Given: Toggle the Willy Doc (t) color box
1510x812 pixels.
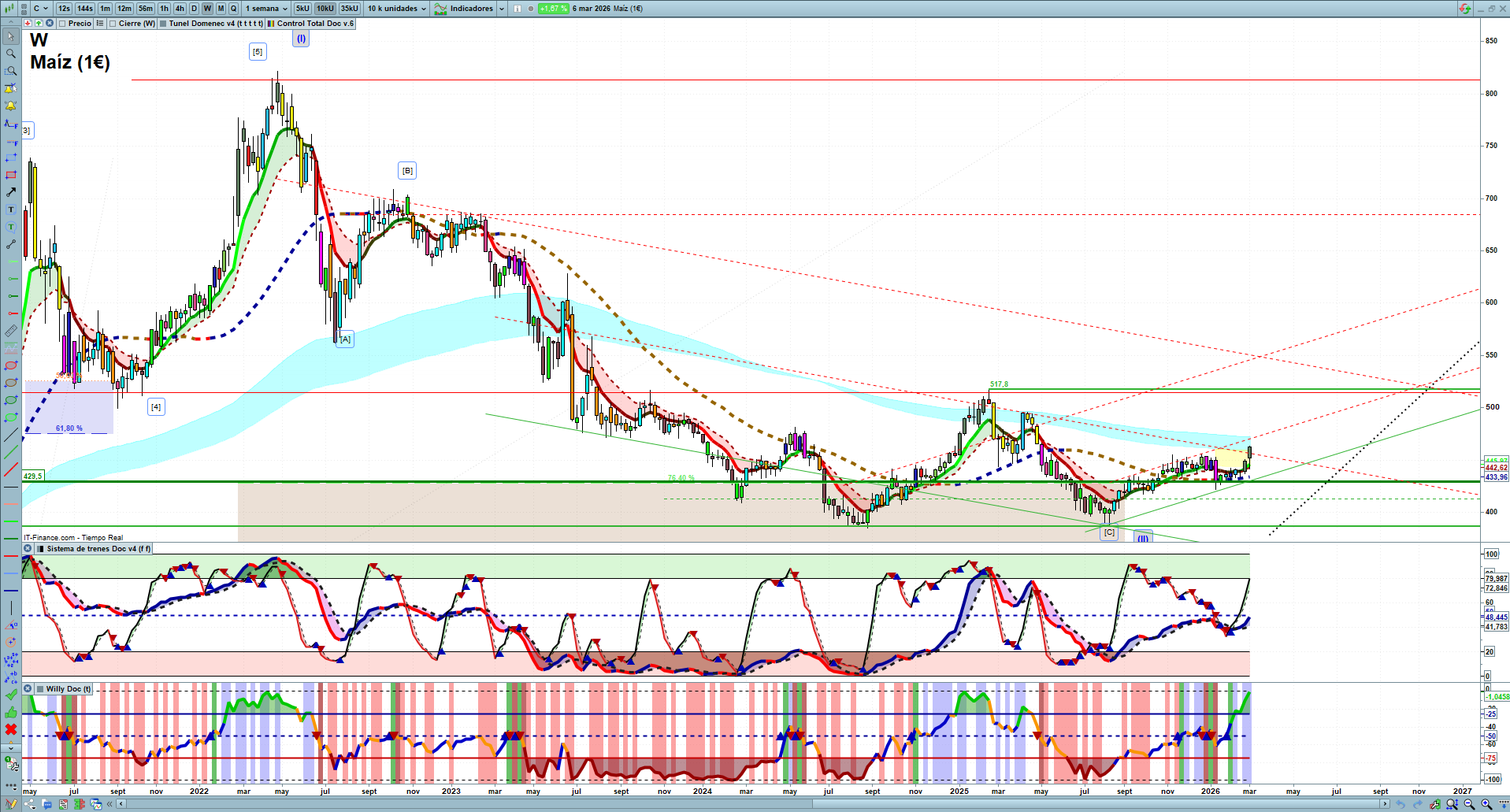Looking at the screenshot, I should click(x=39, y=689).
